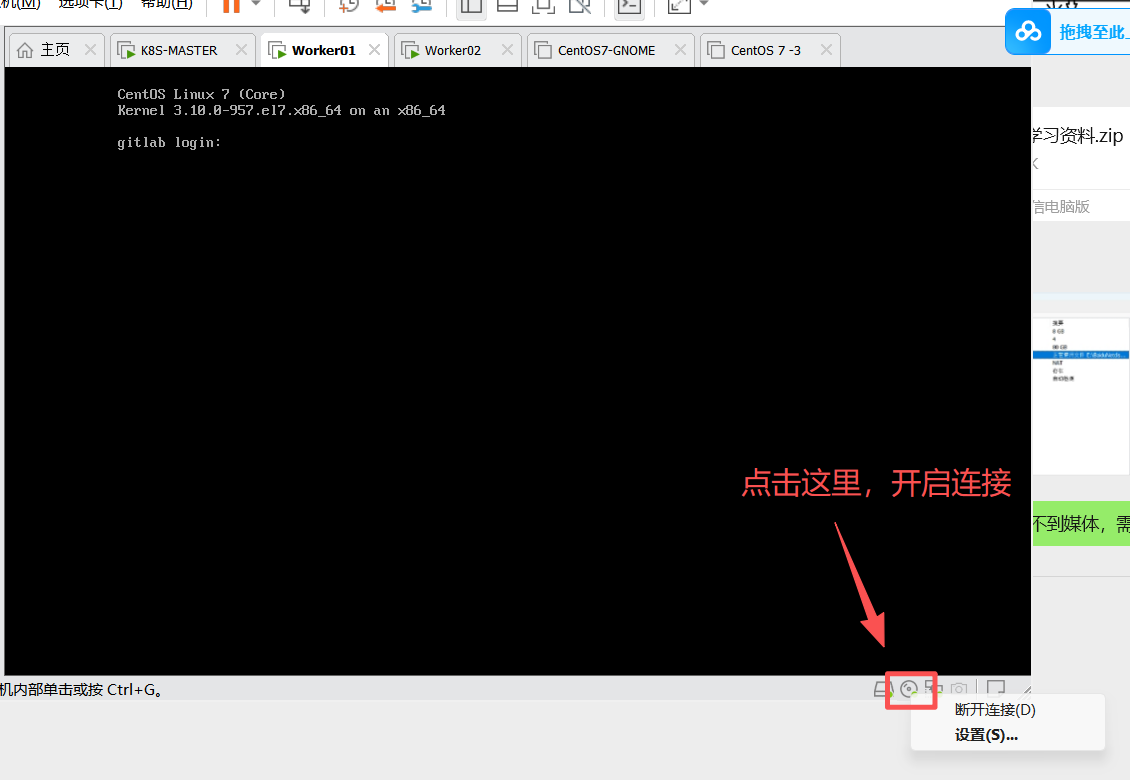Image resolution: width=1130 pixels, height=780 pixels.
Task: Close the CentOS 7 -3 tab
Action: [827, 50]
